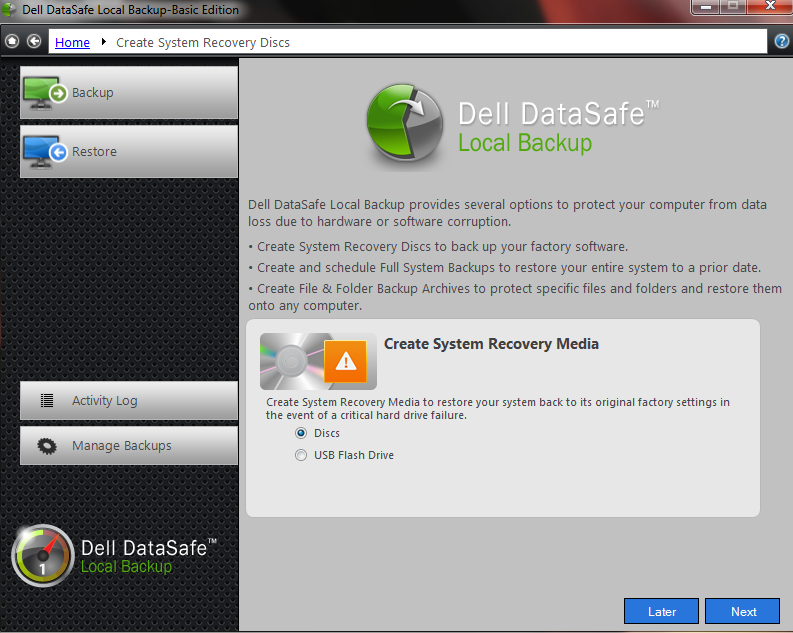
Task: Click the Create System Recovery Media heading
Action: click(x=491, y=344)
